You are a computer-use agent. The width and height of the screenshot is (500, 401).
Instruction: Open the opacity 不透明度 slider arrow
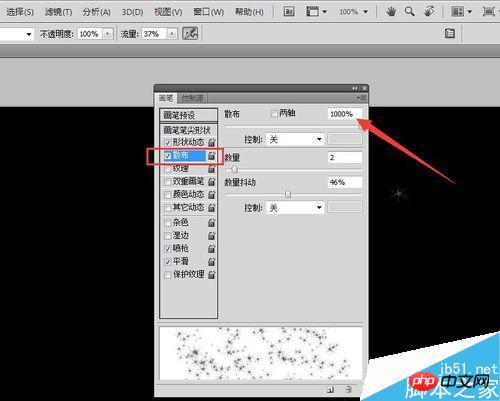click(107, 34)
